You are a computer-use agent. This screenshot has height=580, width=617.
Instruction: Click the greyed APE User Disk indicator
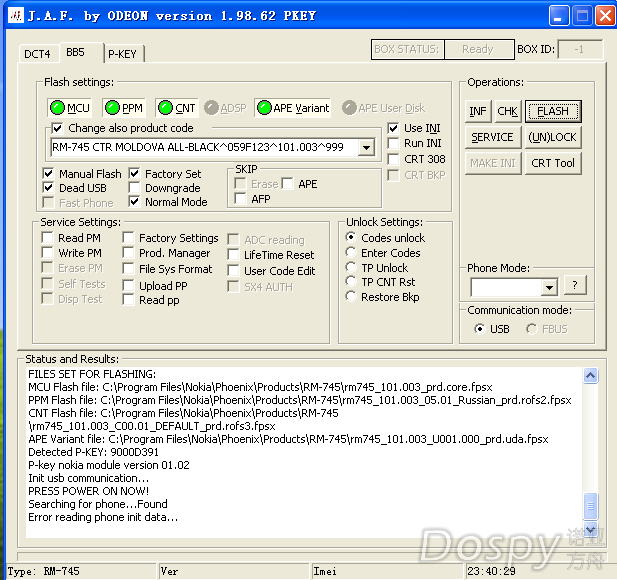(x=384, y=108)
